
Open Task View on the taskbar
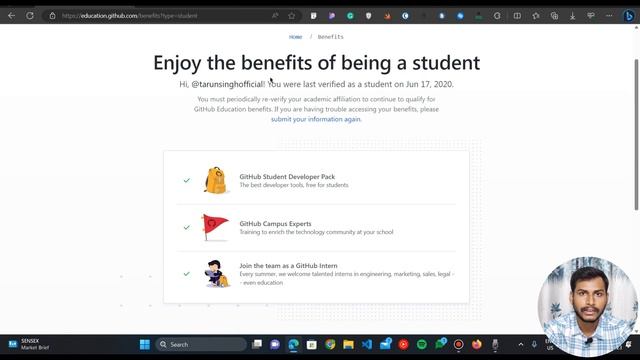click(257, 344)
